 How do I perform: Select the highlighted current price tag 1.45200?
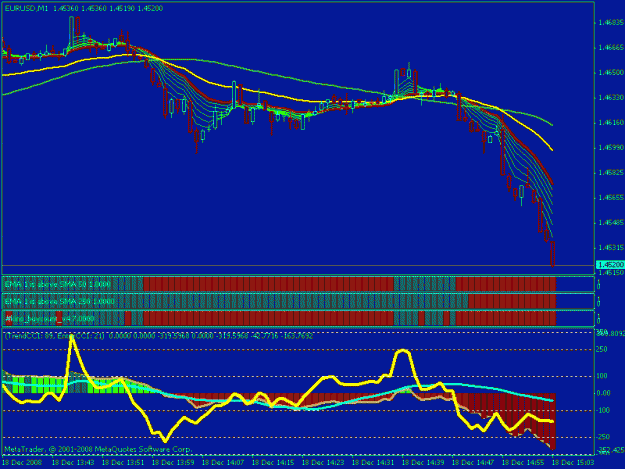click(x=610, y=265)
